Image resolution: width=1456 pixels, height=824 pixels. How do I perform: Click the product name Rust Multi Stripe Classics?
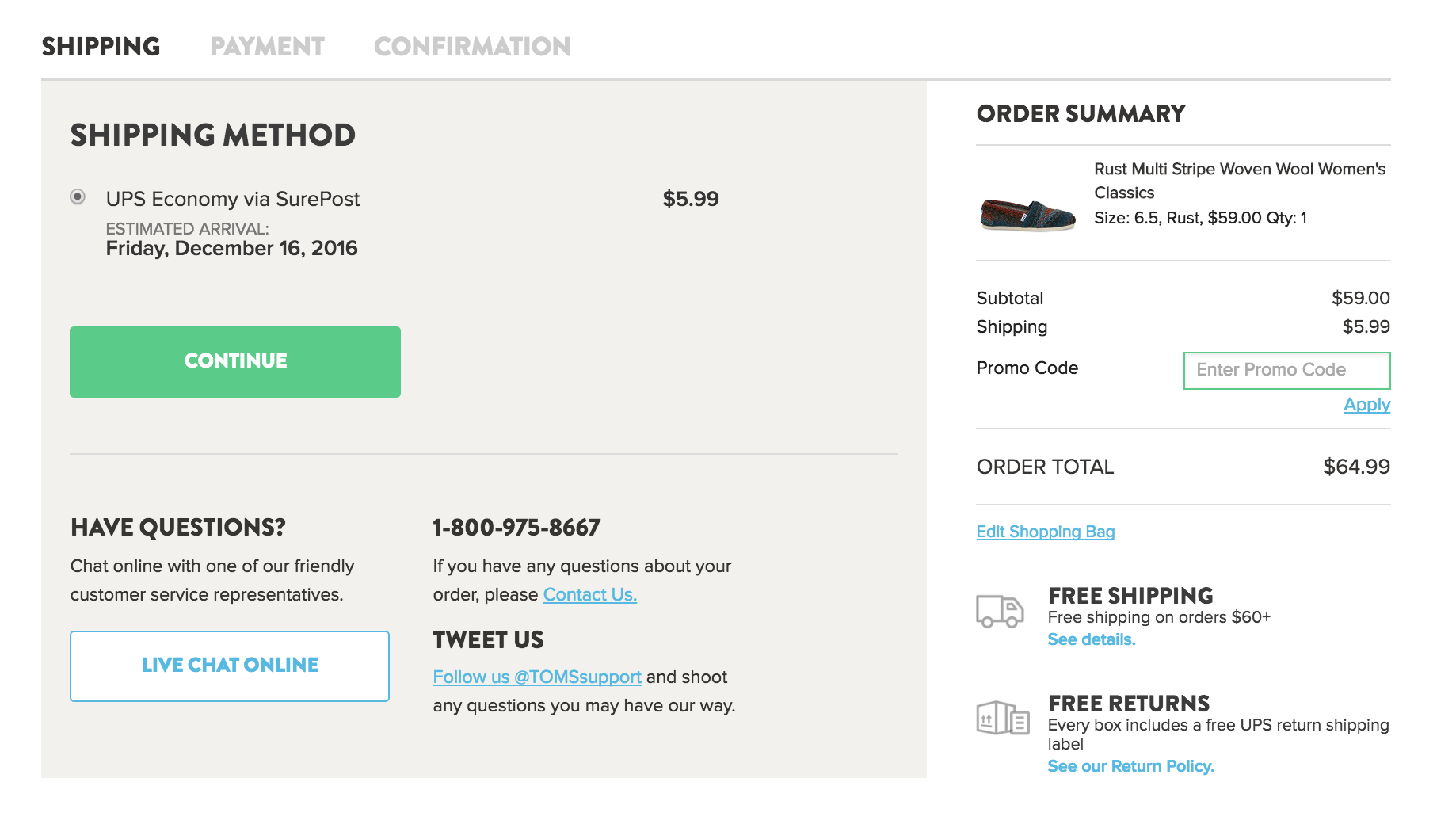(1239, 180)
